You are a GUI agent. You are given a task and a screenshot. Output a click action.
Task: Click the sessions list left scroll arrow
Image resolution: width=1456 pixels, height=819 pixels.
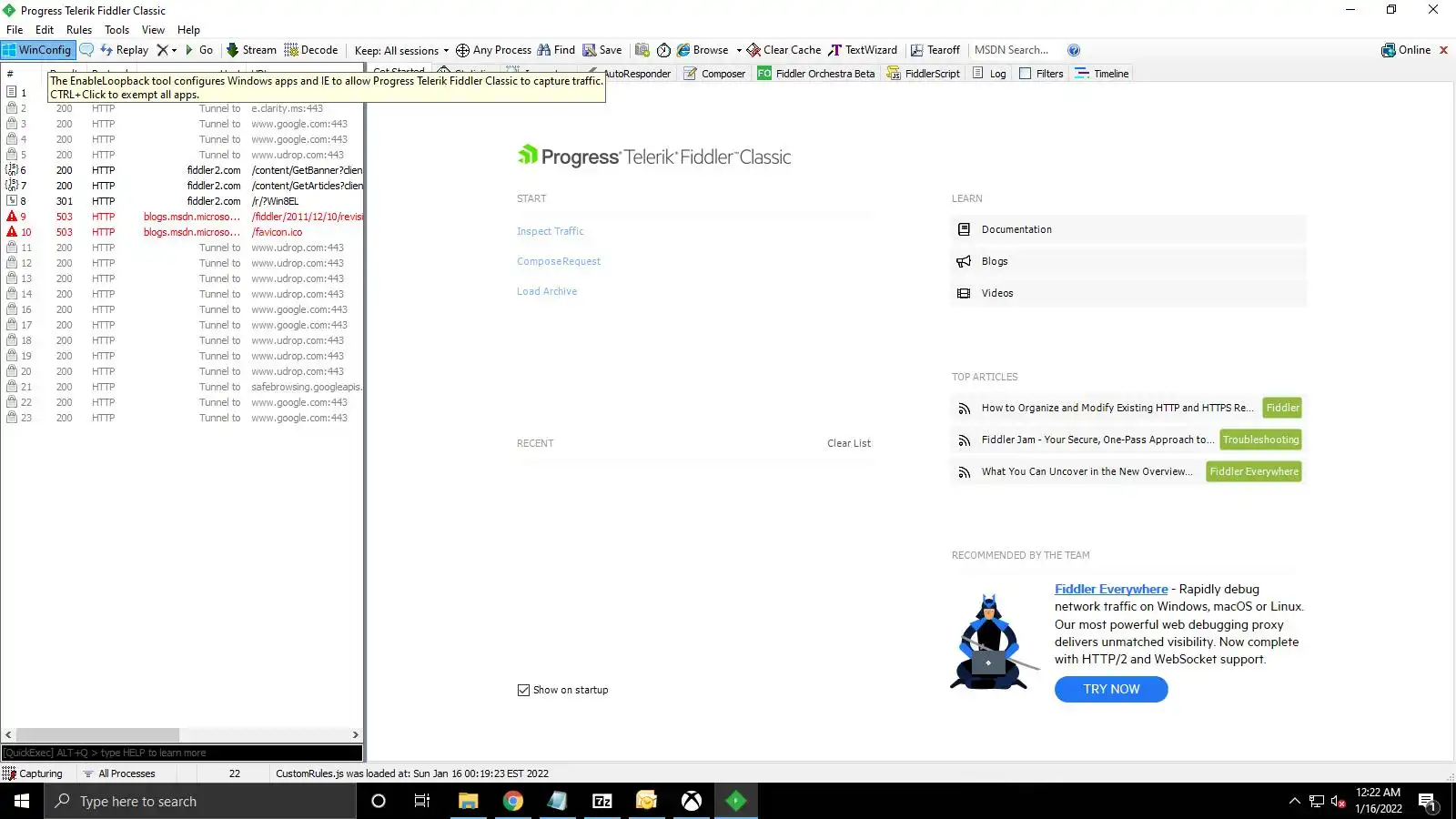8,734
